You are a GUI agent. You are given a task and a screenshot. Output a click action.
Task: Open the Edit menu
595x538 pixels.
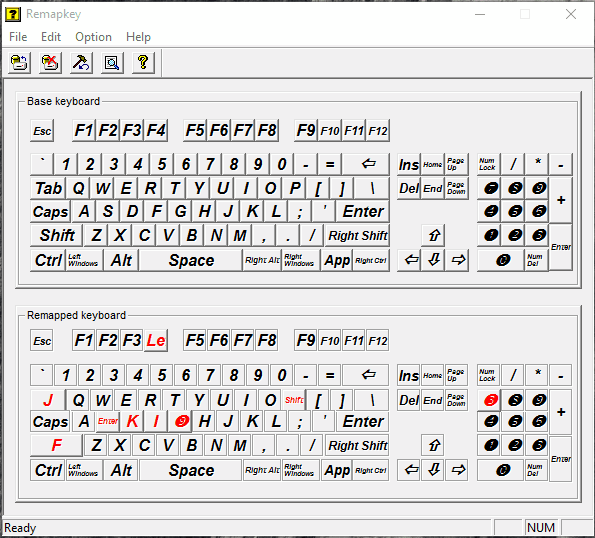(x=51, y=37)
